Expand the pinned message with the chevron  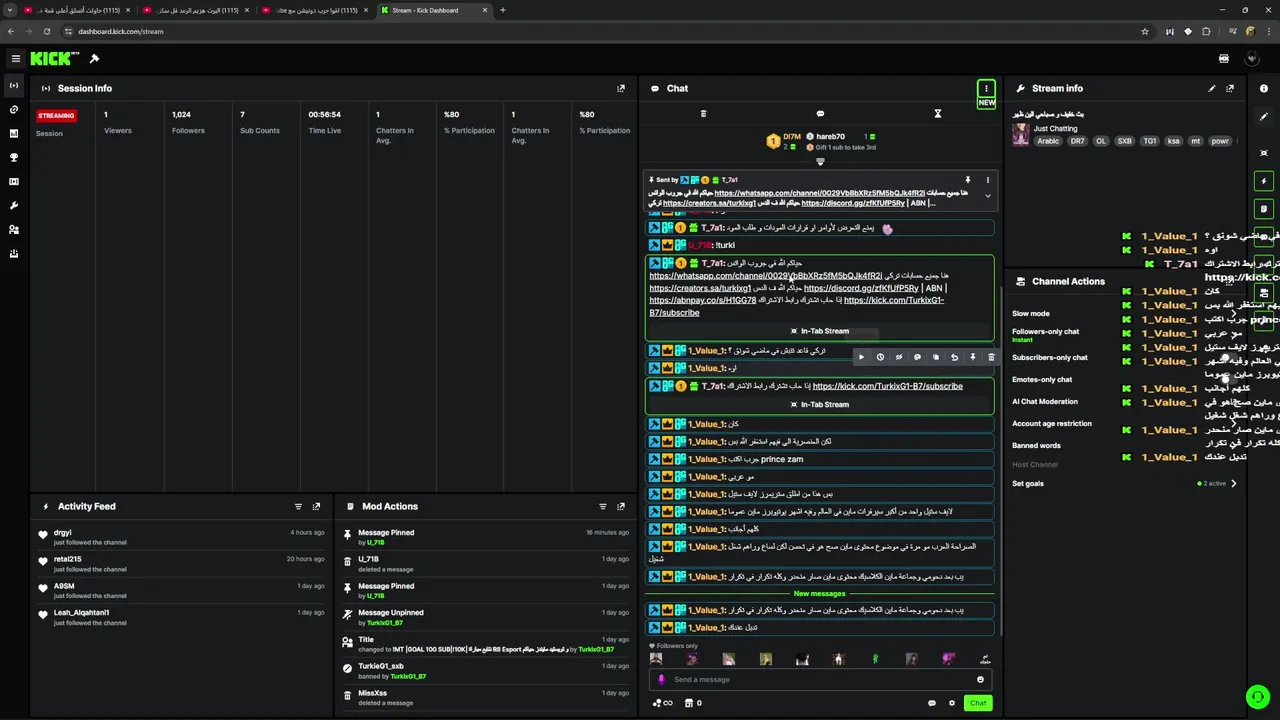point(987,196)
